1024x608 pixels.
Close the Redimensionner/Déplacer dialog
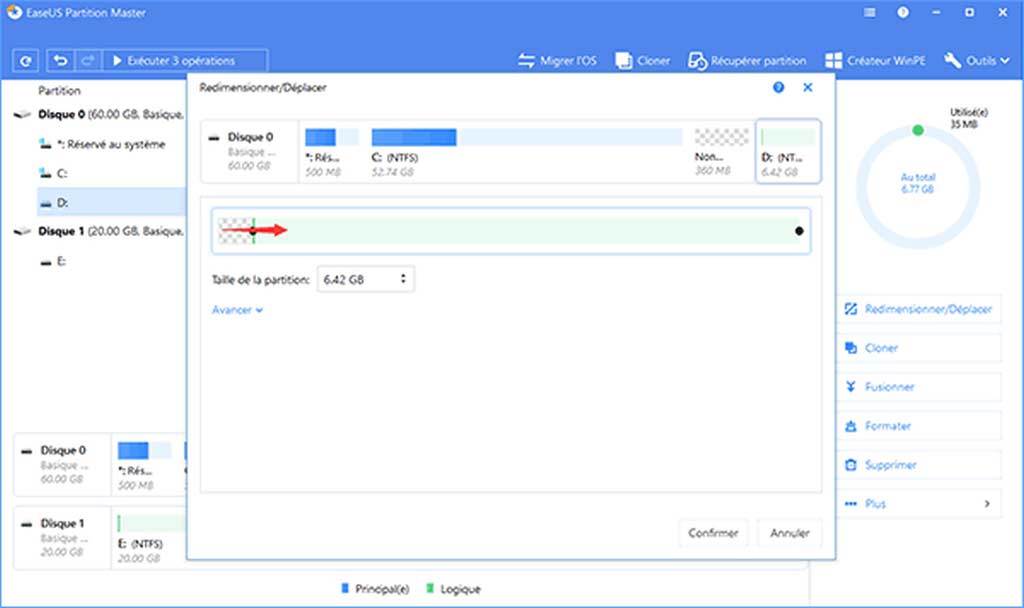pos(808,88)
